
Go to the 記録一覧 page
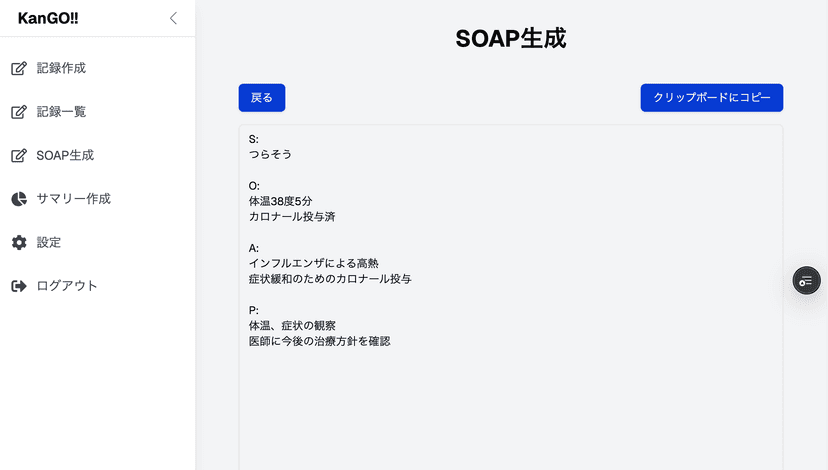pos(61,112)
